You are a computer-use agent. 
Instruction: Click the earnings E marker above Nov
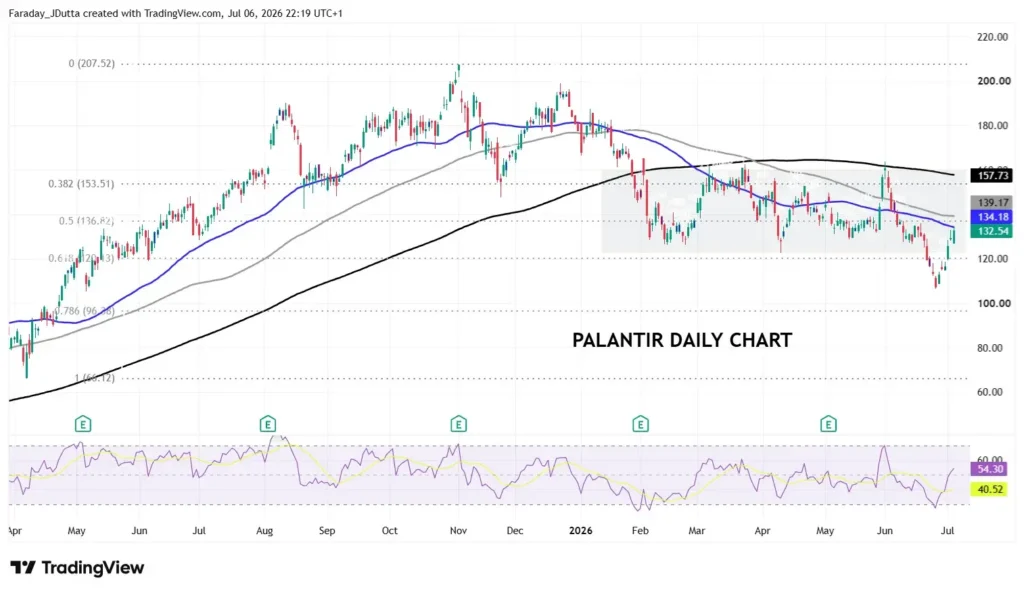(458, 425)
